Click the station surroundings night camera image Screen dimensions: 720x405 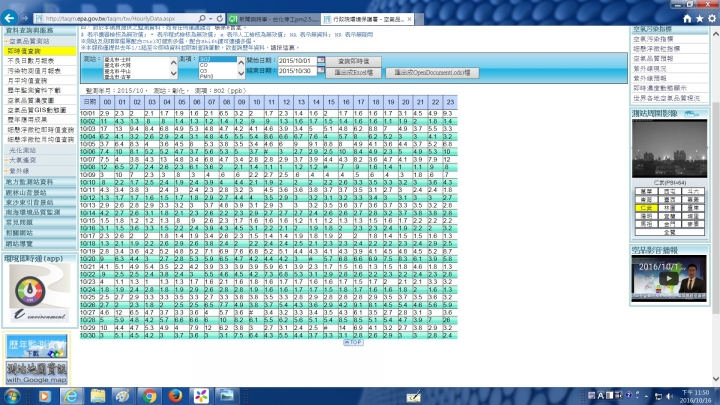pyautogui.click(x=669, y=149)
